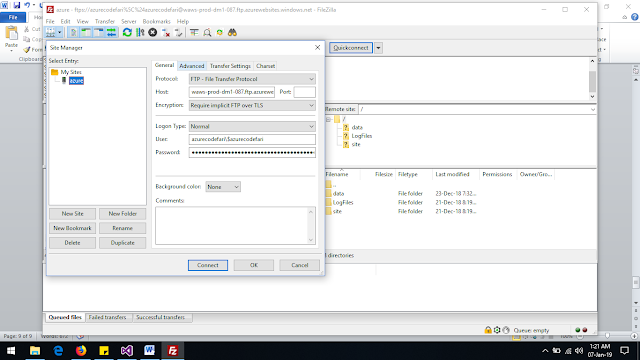Refresh the file and folder lists

coord(127,32)
